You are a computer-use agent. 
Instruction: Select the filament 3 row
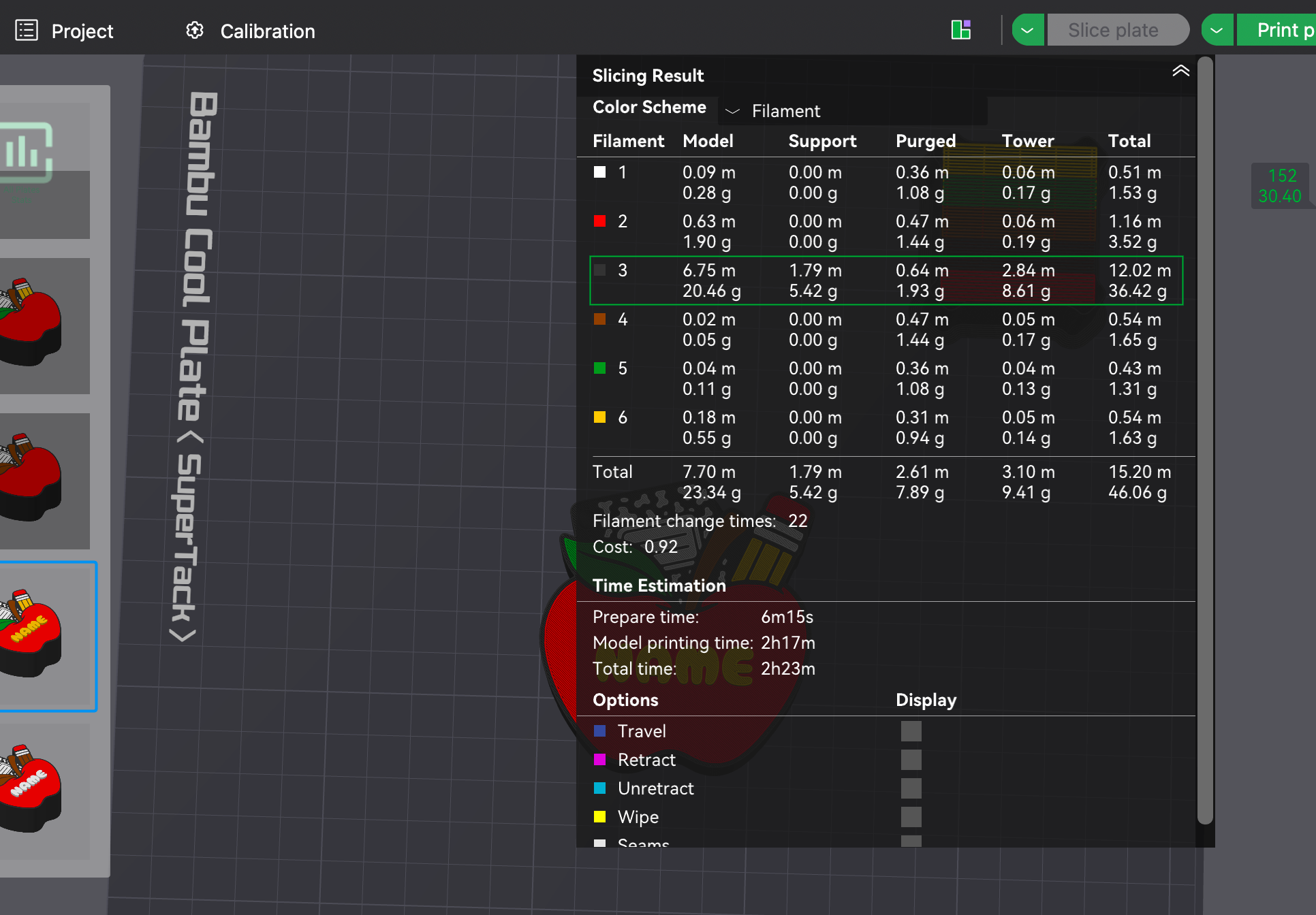click(x=886, y=280)
